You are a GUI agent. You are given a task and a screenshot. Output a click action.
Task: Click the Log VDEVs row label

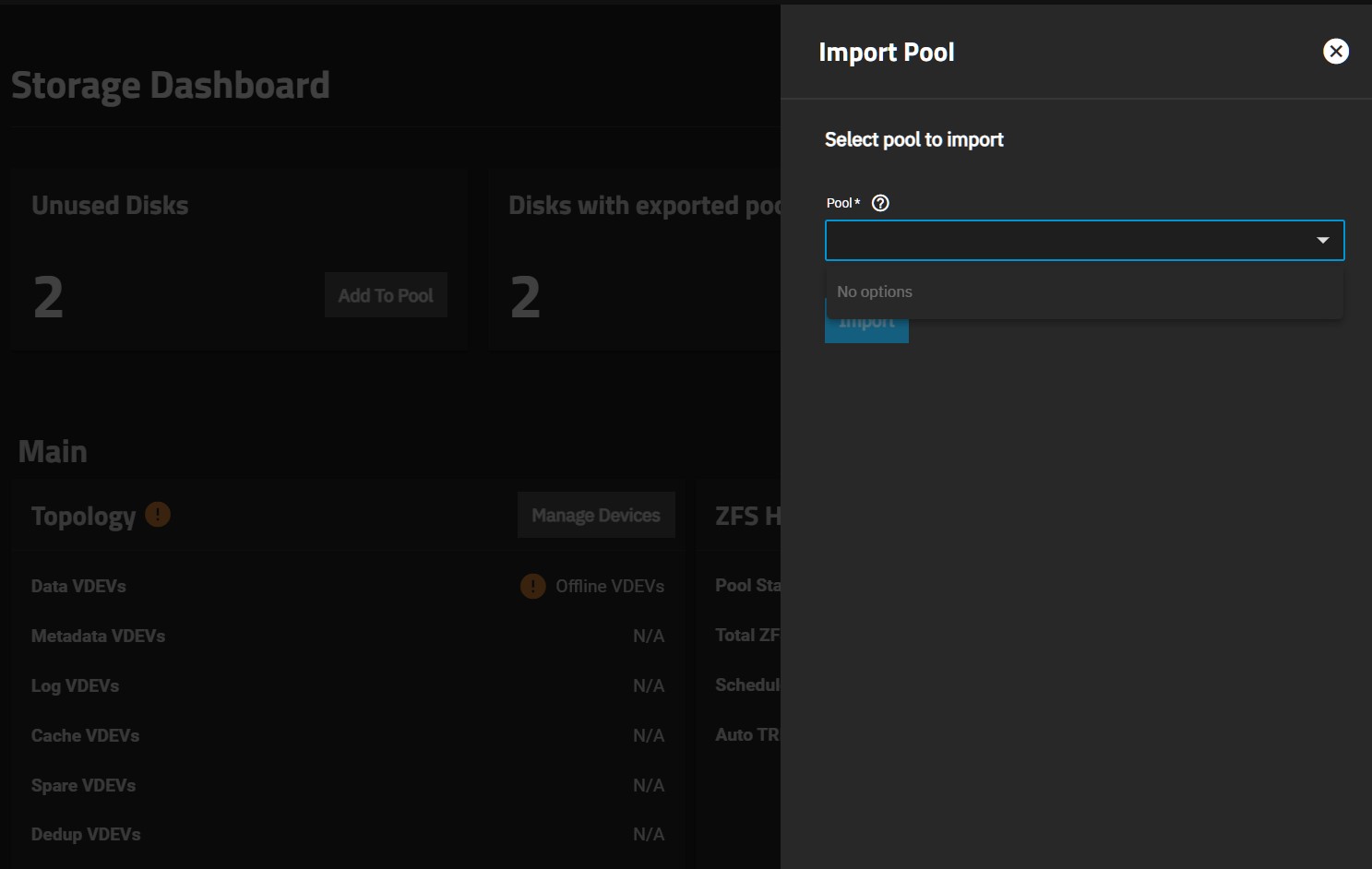tap(75, 685)
